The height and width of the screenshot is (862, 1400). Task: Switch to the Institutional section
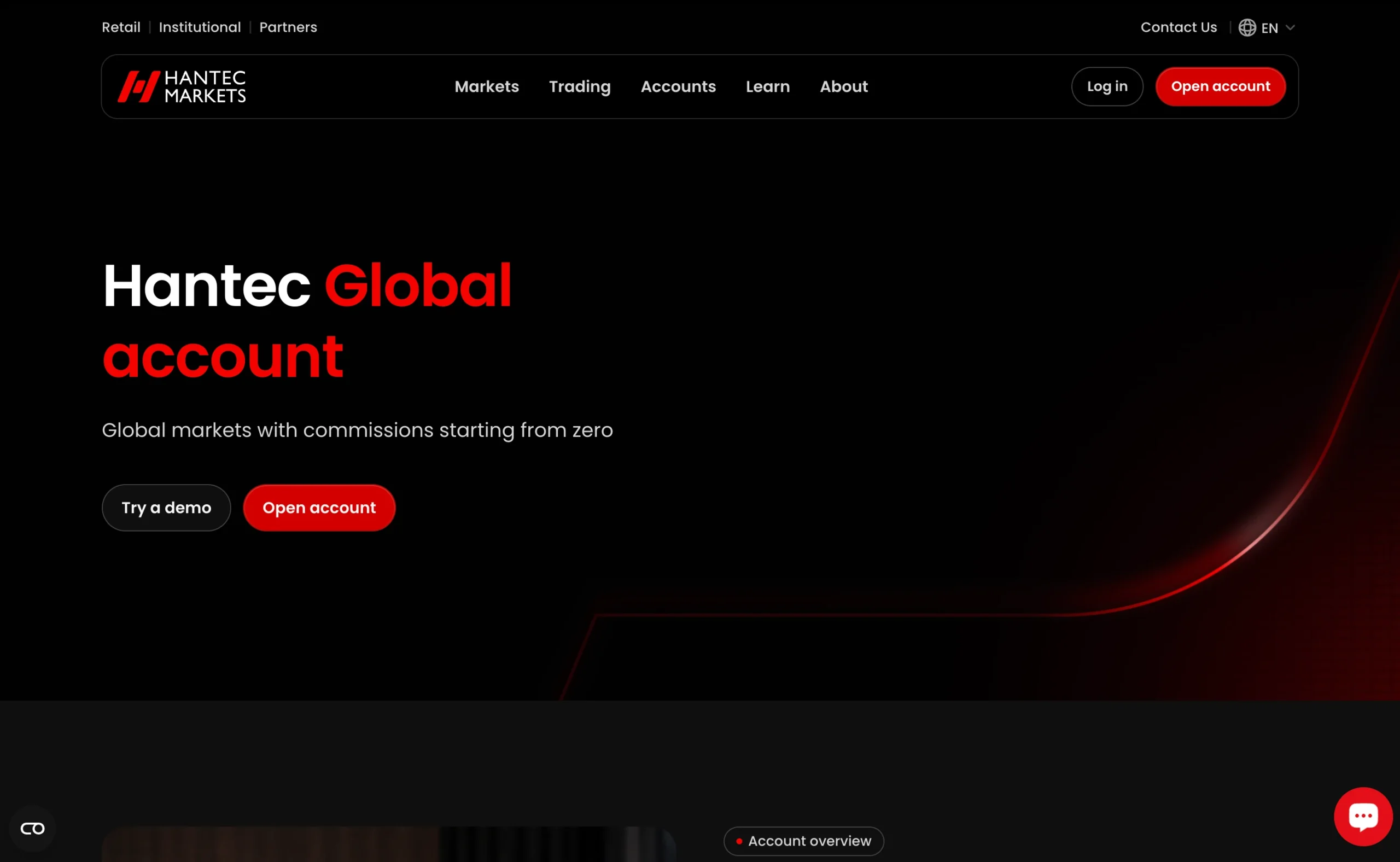200,27
